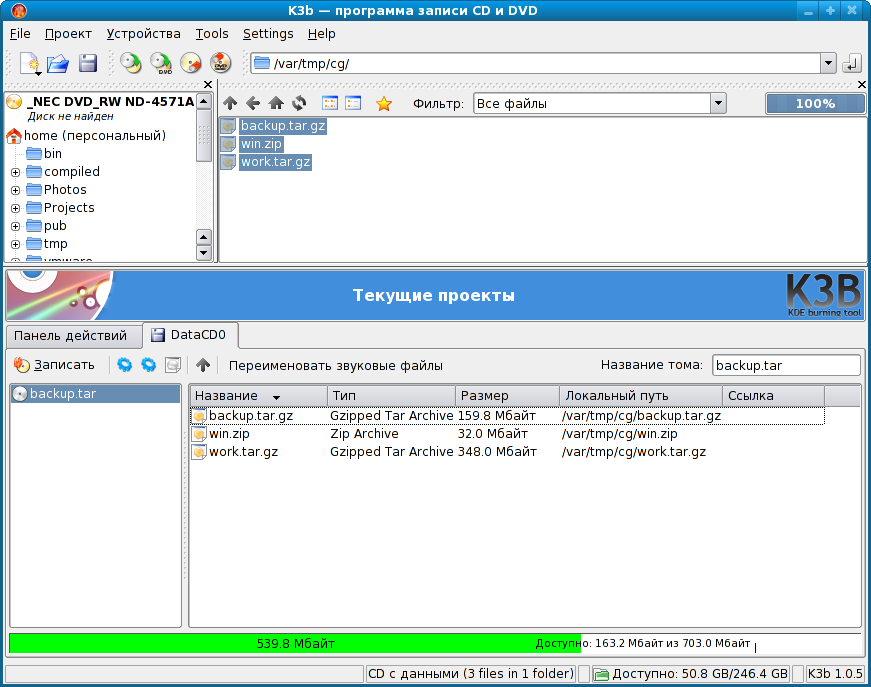Screen dimensions: 871x687
Task: Expand the tmp folder
Action: point(16,244)
